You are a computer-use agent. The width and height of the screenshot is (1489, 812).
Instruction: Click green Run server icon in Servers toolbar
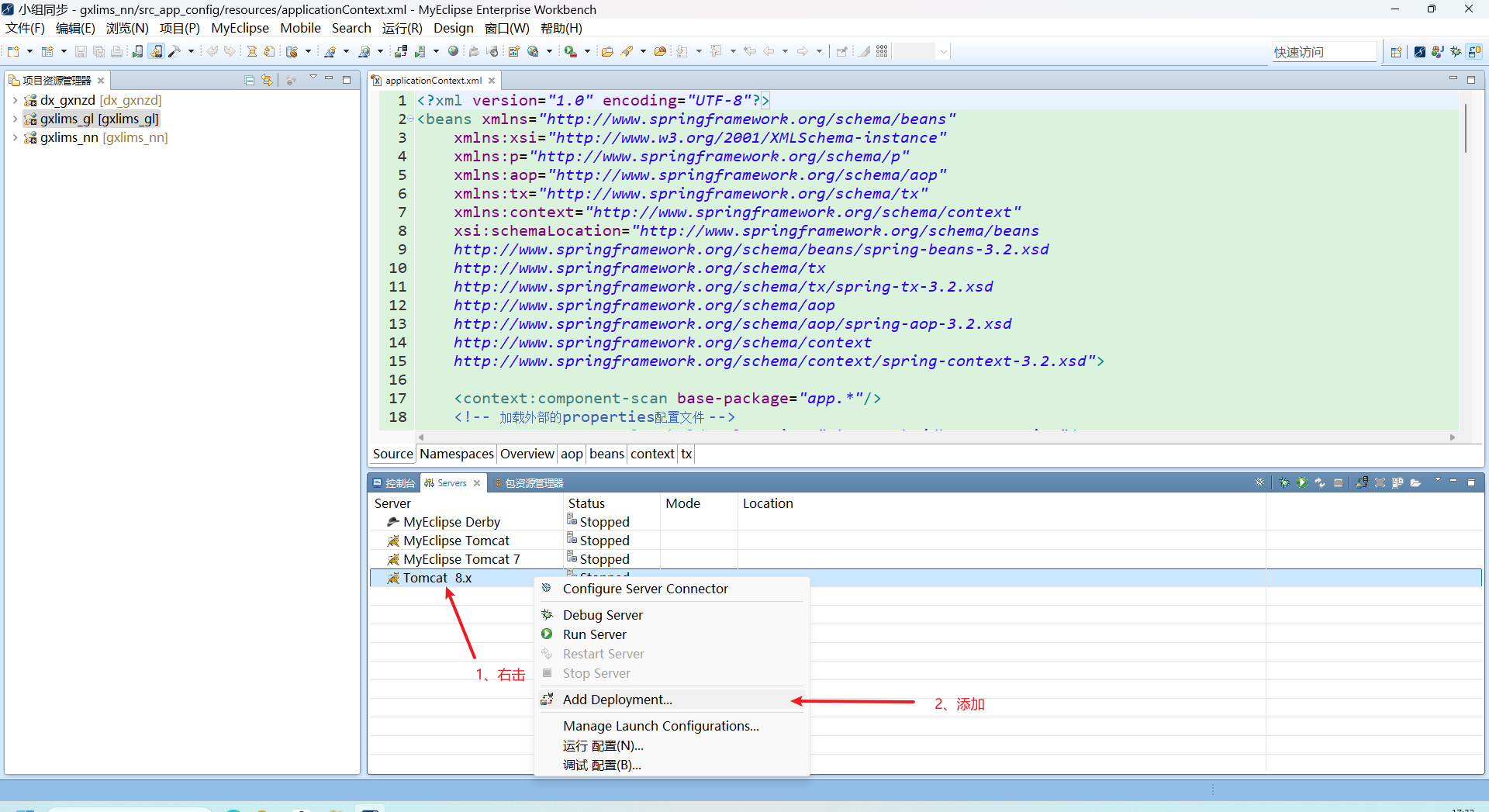coord(1302,482)
